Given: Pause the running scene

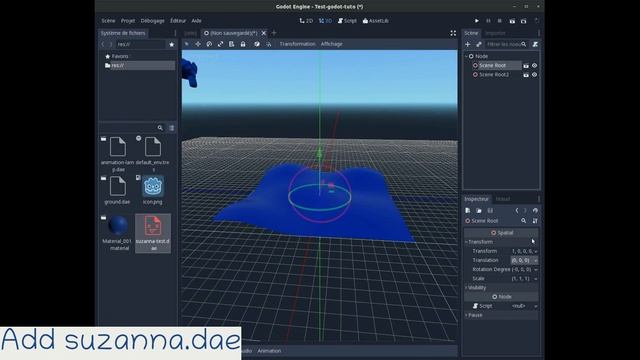Looking at the screenshot, I should pos(488,21).
